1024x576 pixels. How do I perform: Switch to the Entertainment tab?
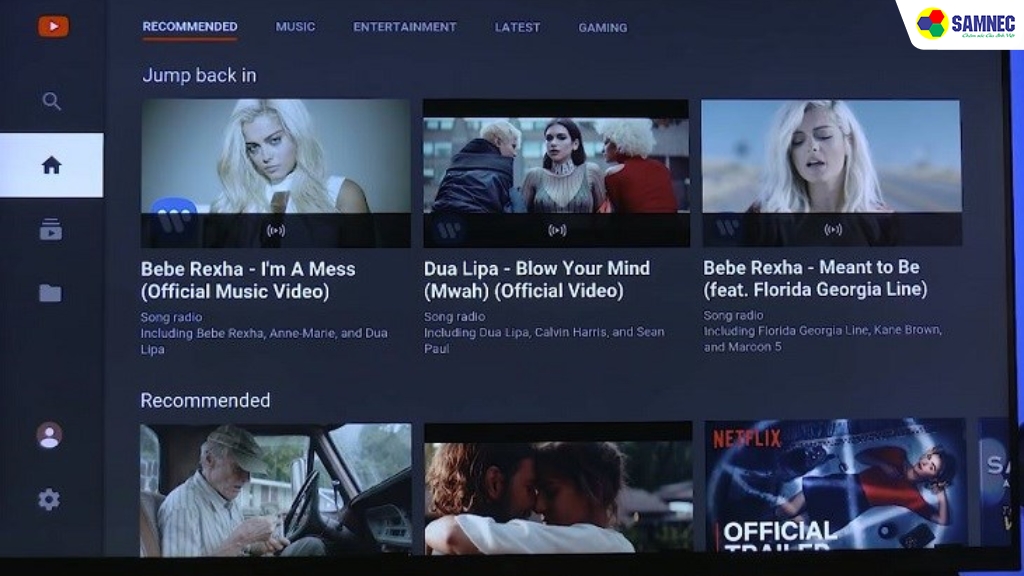click(404, 27)
